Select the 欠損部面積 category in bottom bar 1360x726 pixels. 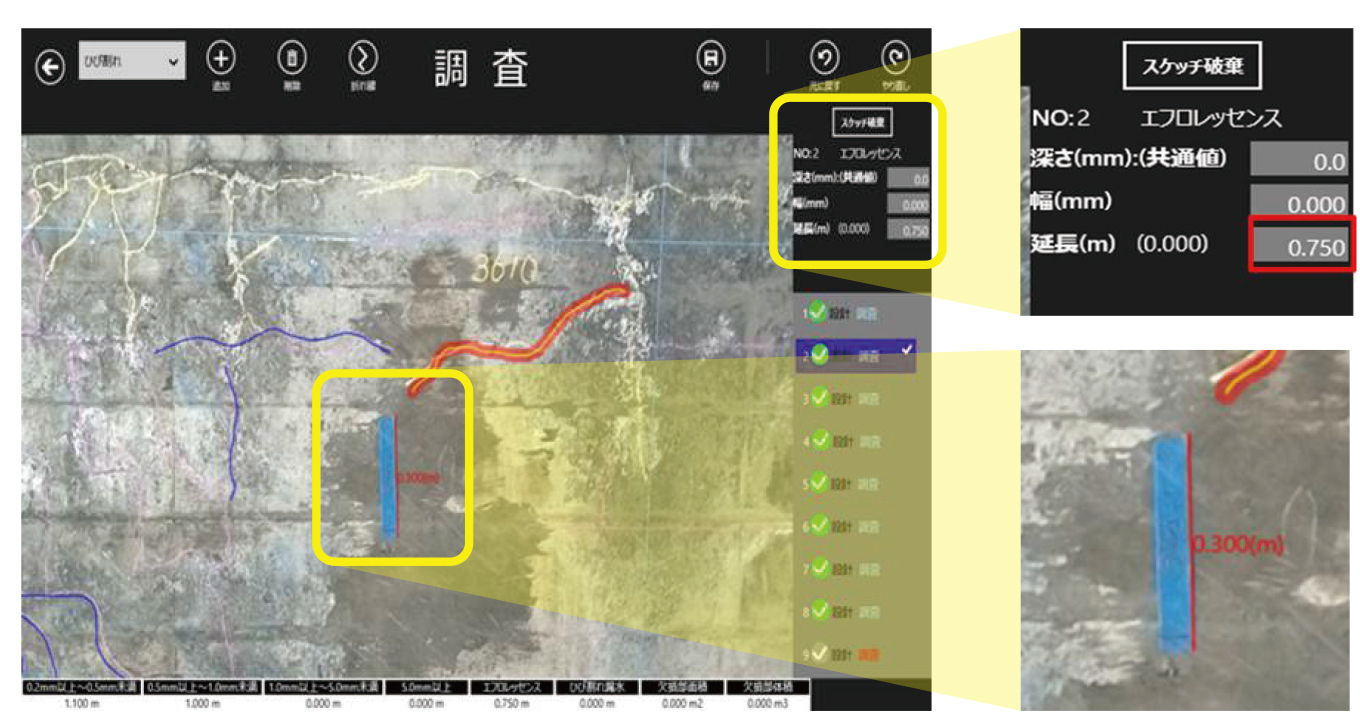tap(678, 688)
